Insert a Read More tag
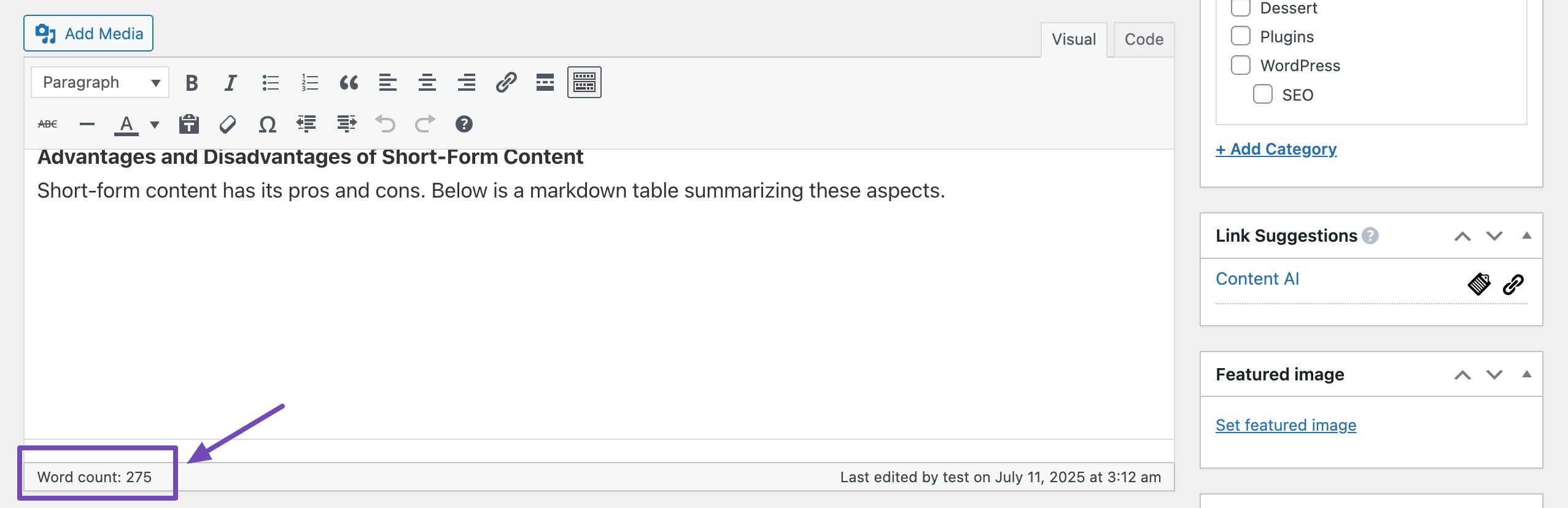The width and height of the screenshot is (1568, 508). (x=545, y=83)
